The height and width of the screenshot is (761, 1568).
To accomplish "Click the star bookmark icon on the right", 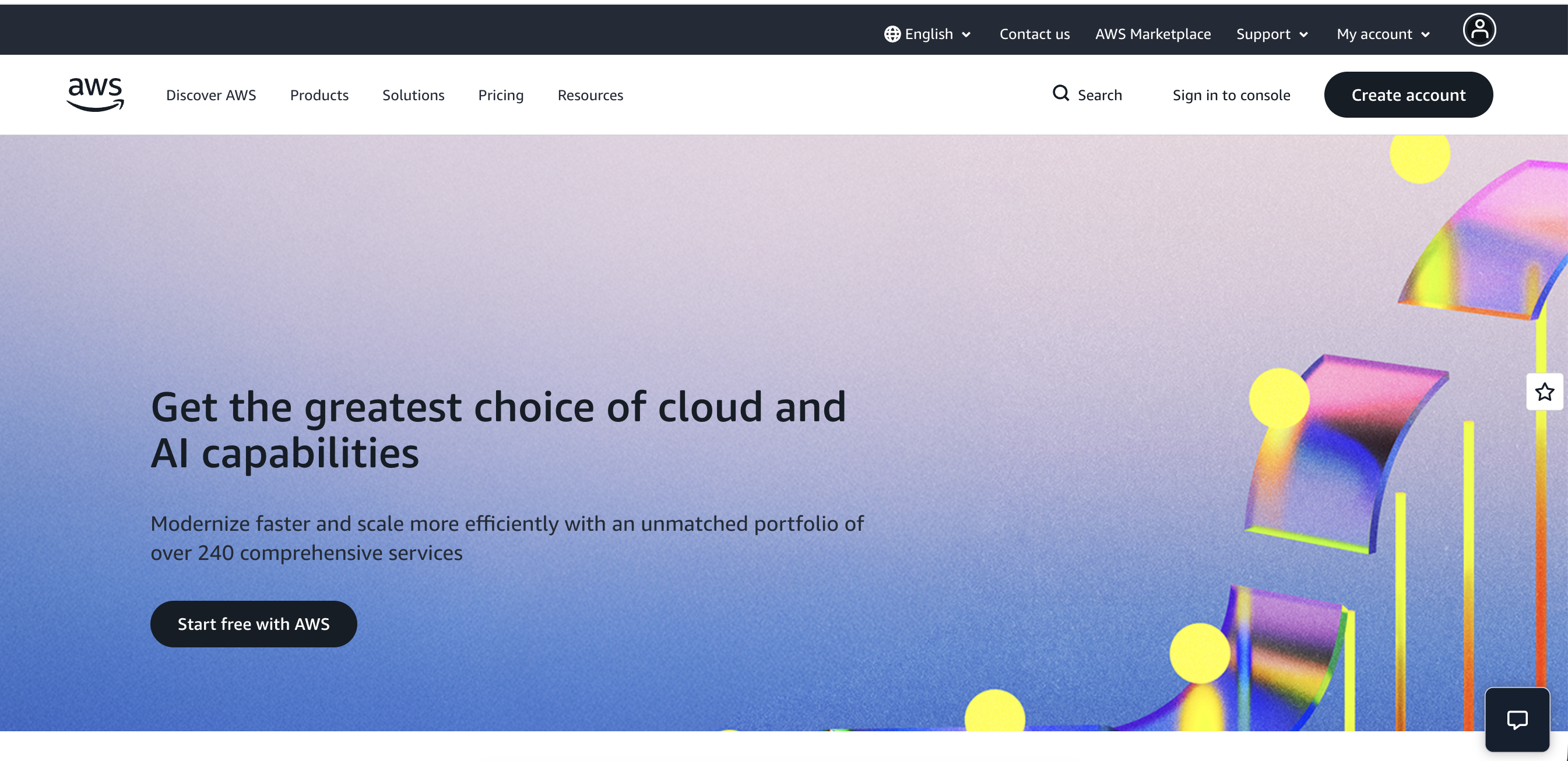I will click(x=1544, y=392).
